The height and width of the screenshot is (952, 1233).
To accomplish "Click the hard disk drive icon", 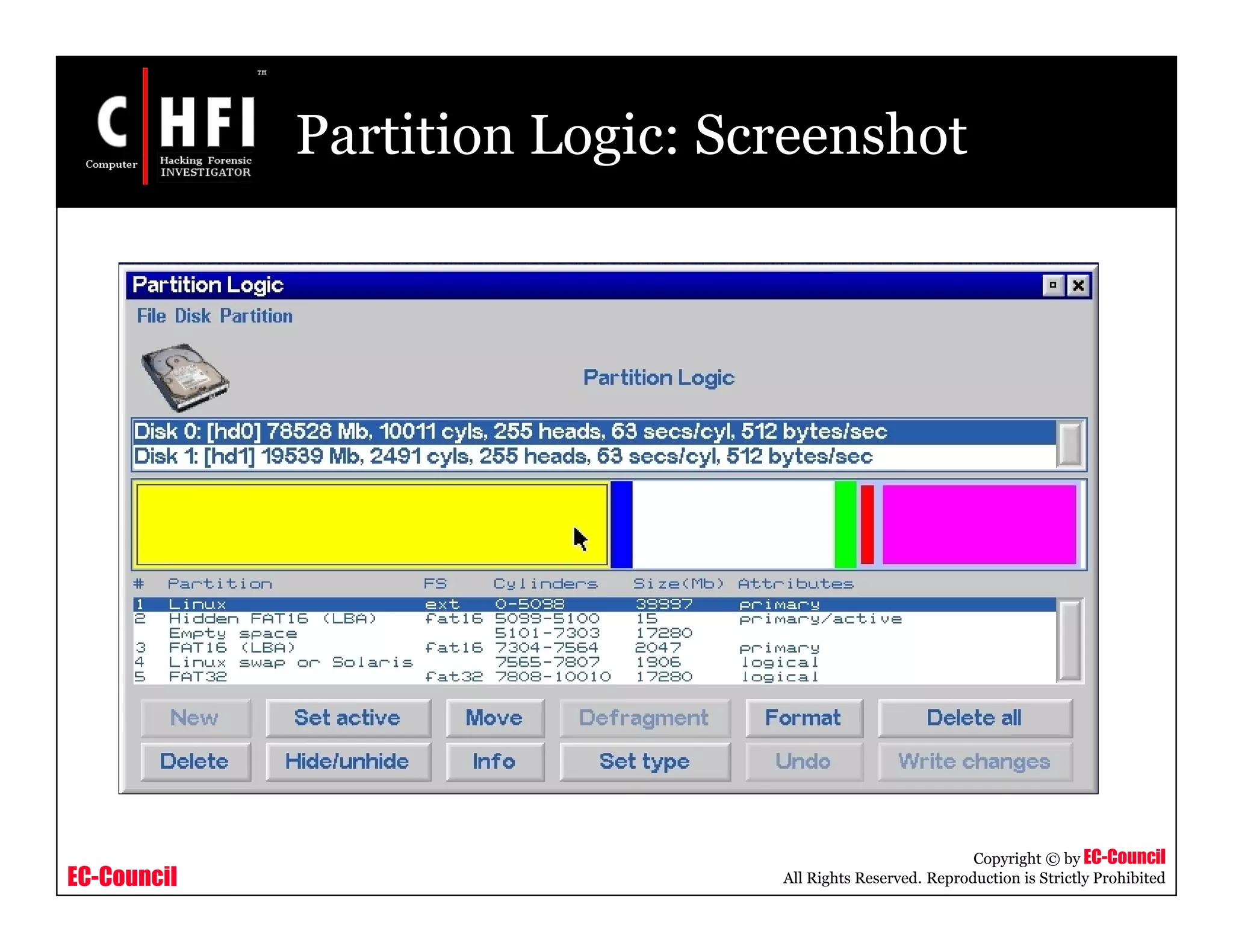I will click(x=185, y=377).
